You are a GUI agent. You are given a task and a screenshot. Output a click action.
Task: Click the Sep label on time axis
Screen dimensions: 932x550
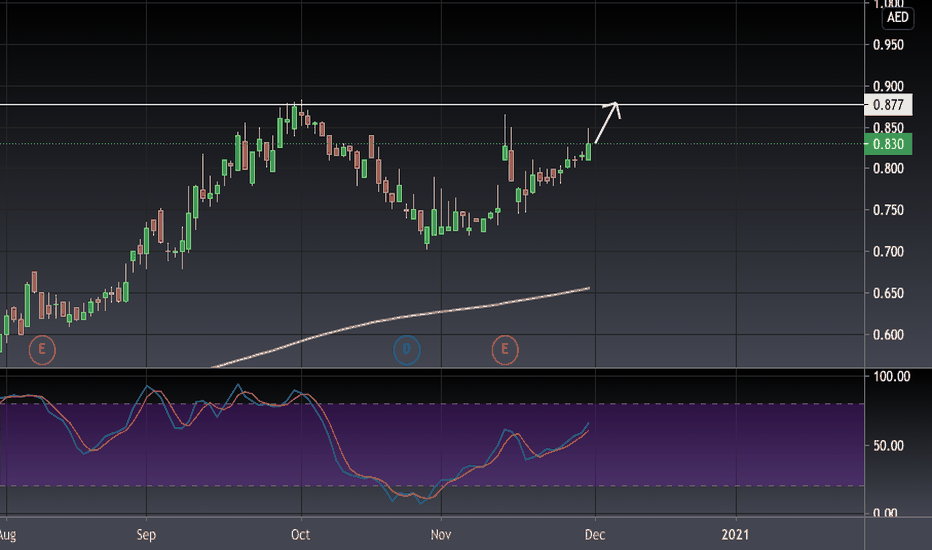(146, 535)
